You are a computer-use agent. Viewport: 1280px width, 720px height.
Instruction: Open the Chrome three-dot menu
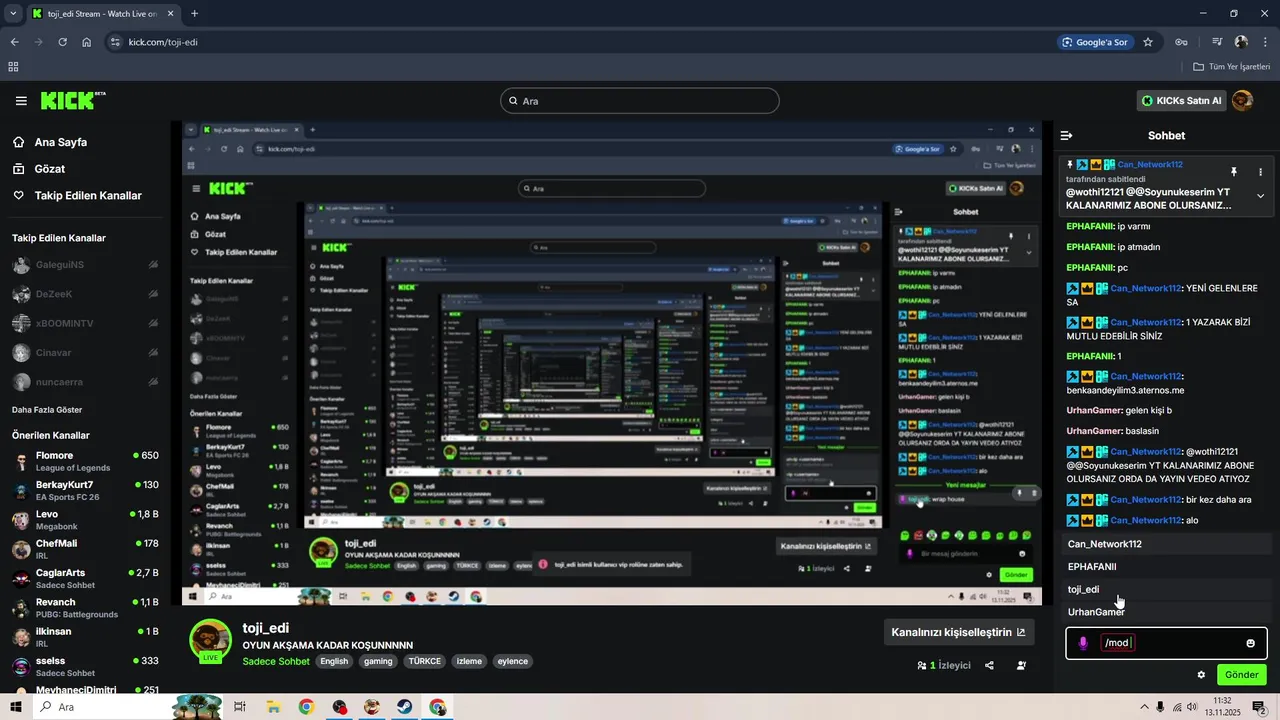click(x=1266, y=42)
